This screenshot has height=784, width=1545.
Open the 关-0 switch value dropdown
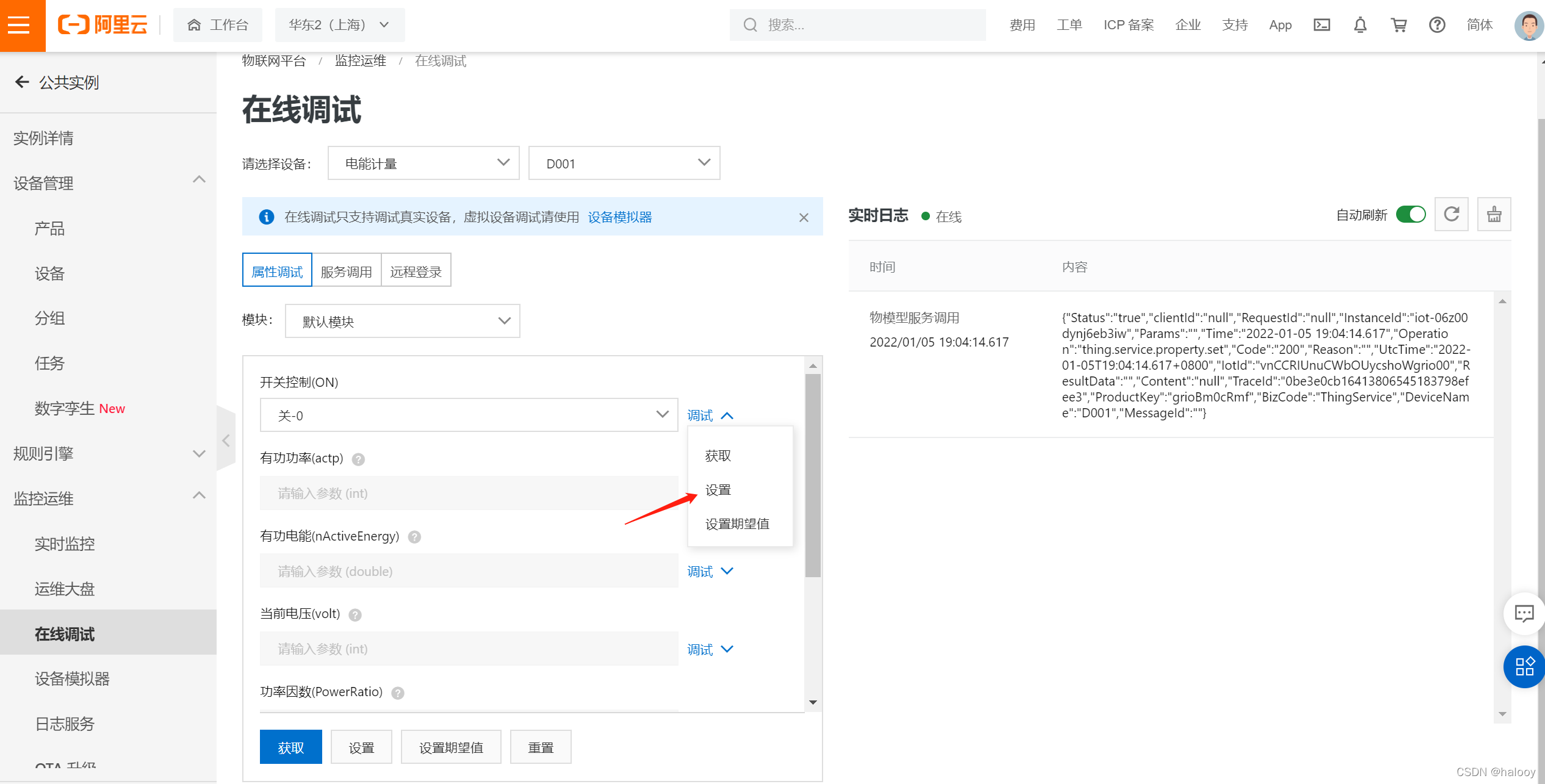click(x=469, y=415)
